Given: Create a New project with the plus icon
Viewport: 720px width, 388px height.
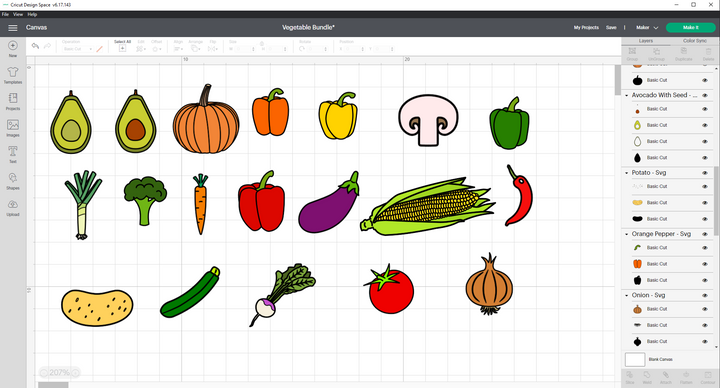Looking at the screenshot, I should [13, 49].
